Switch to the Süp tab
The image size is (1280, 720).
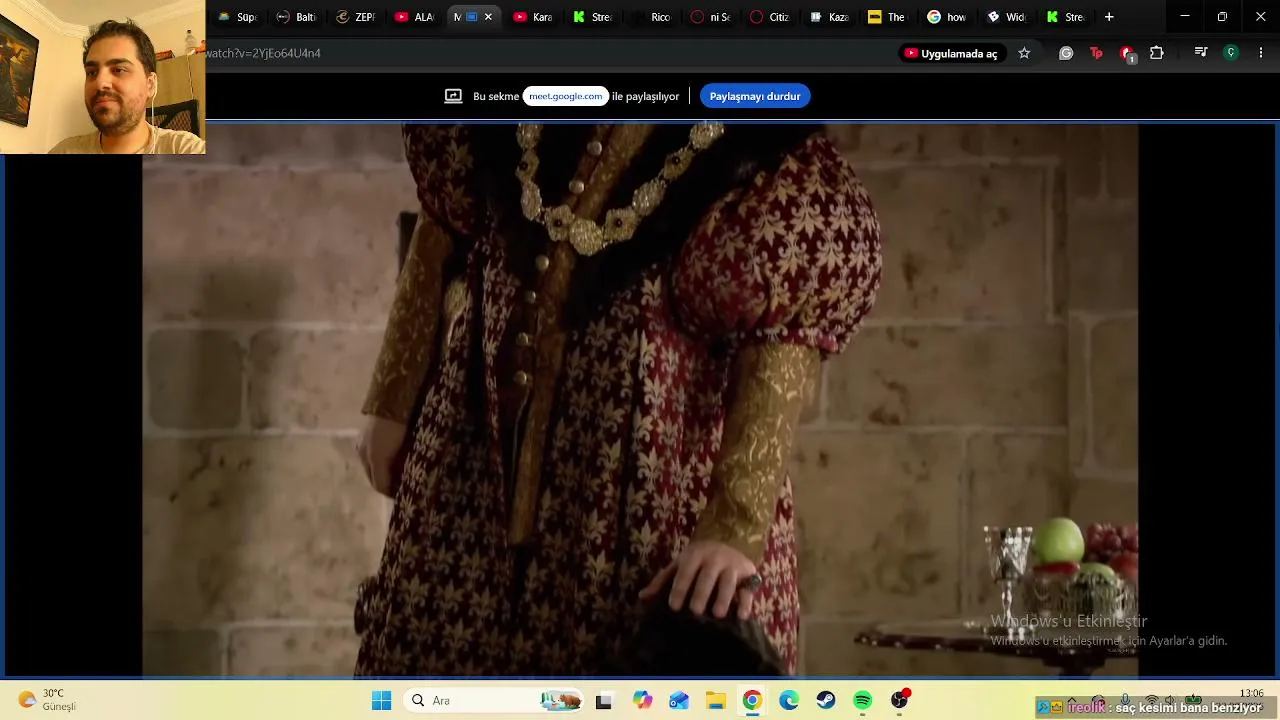[x=238, y=17]
